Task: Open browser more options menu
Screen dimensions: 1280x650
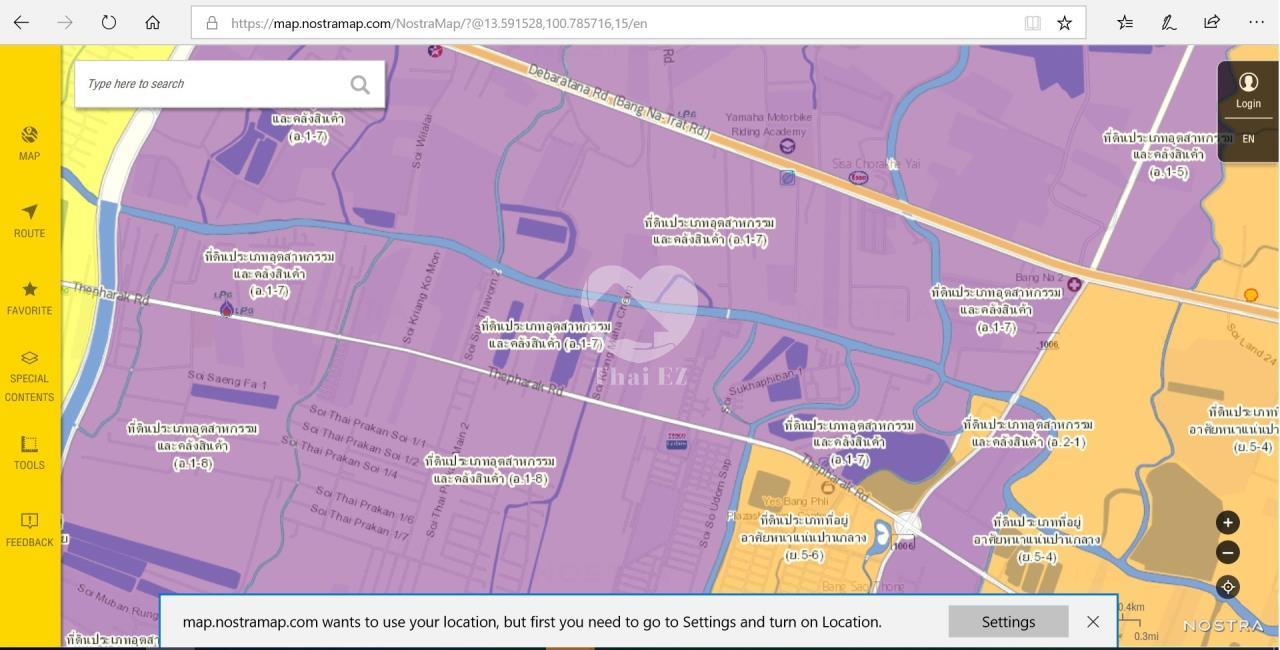Action: [1256, 22]
